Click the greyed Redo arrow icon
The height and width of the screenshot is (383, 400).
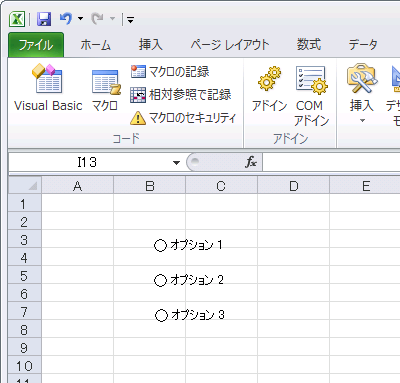97,19
